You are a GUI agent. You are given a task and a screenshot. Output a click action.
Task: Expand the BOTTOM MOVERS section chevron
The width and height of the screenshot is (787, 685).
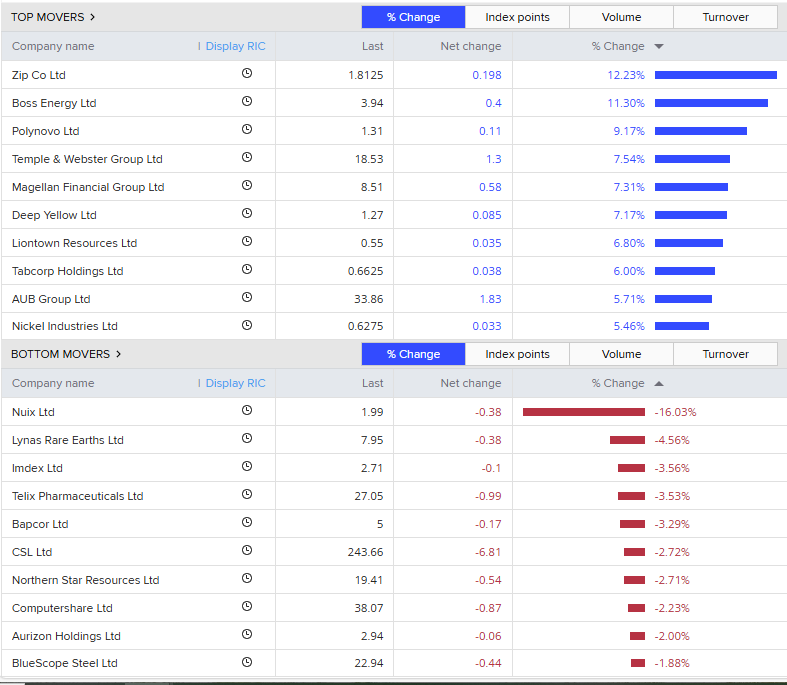118,354
